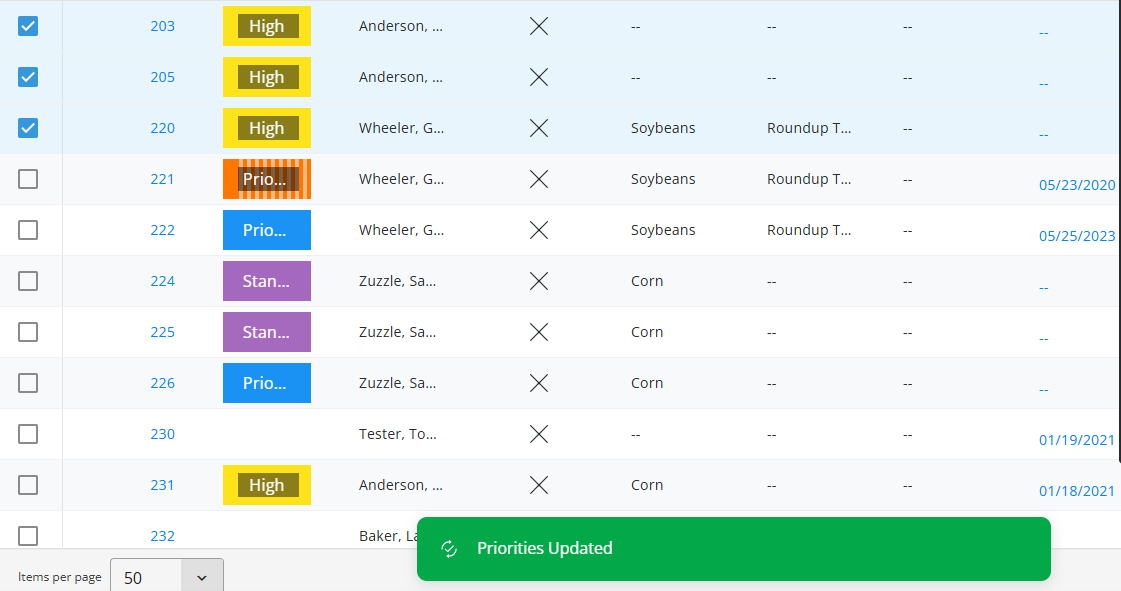Click the X icon in row 203

[539, 26]
